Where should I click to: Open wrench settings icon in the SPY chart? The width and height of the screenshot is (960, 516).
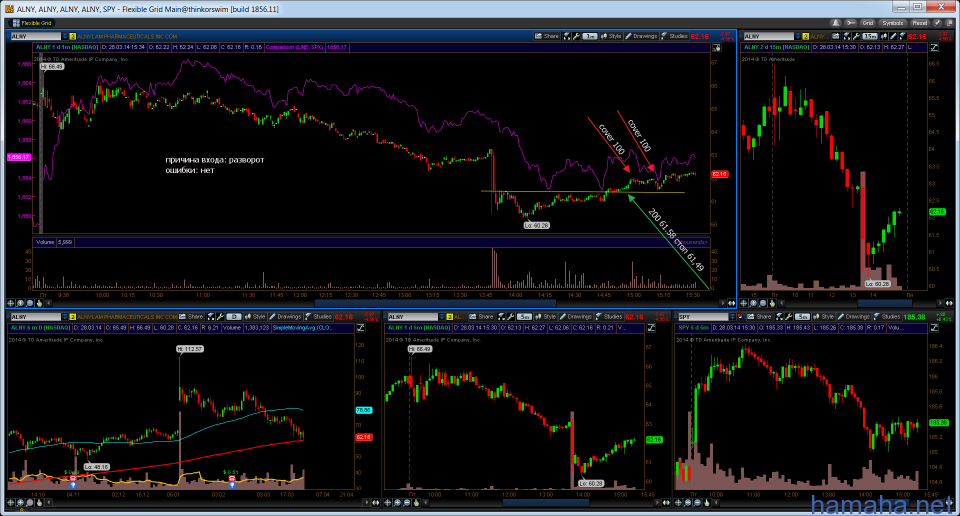789,316
